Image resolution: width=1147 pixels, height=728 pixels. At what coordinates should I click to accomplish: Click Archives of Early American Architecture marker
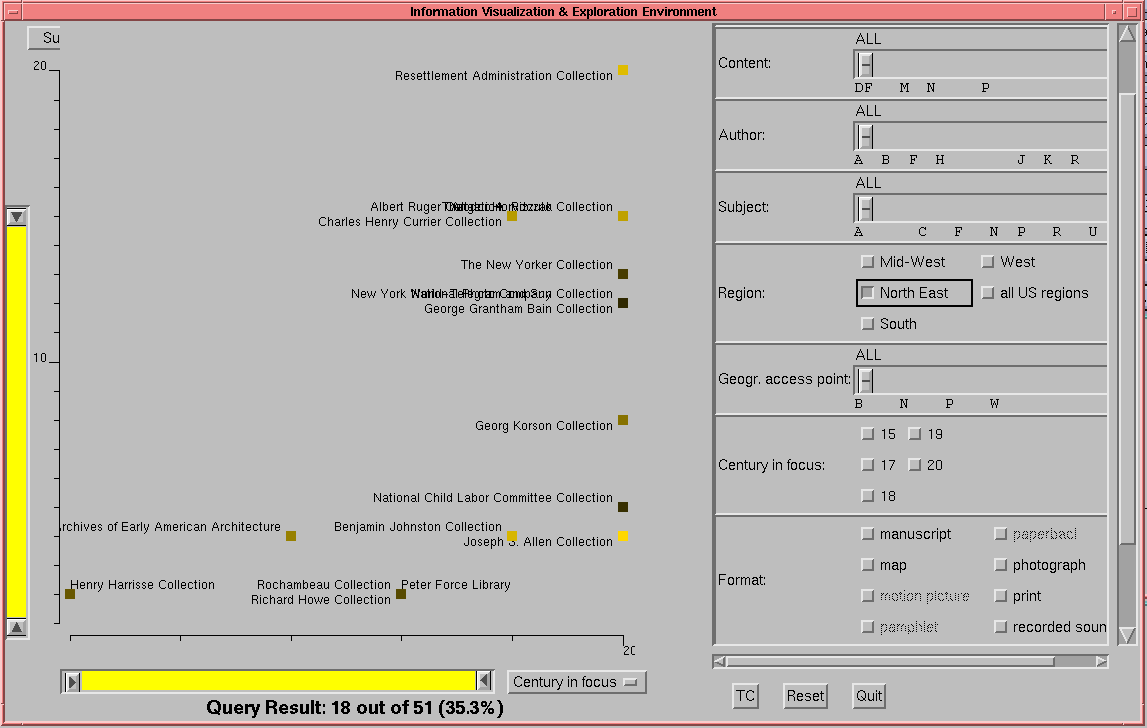point(291,536)
